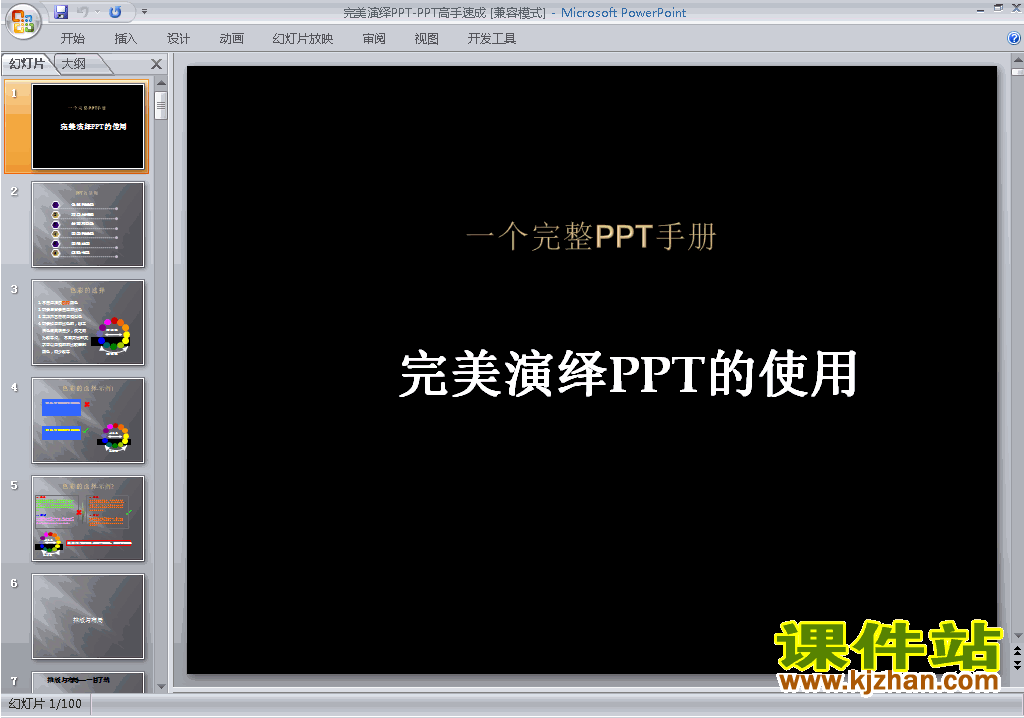Select slide 6 thumbnail
Viewport: 1024px width, 718px height.
point(88,617)
